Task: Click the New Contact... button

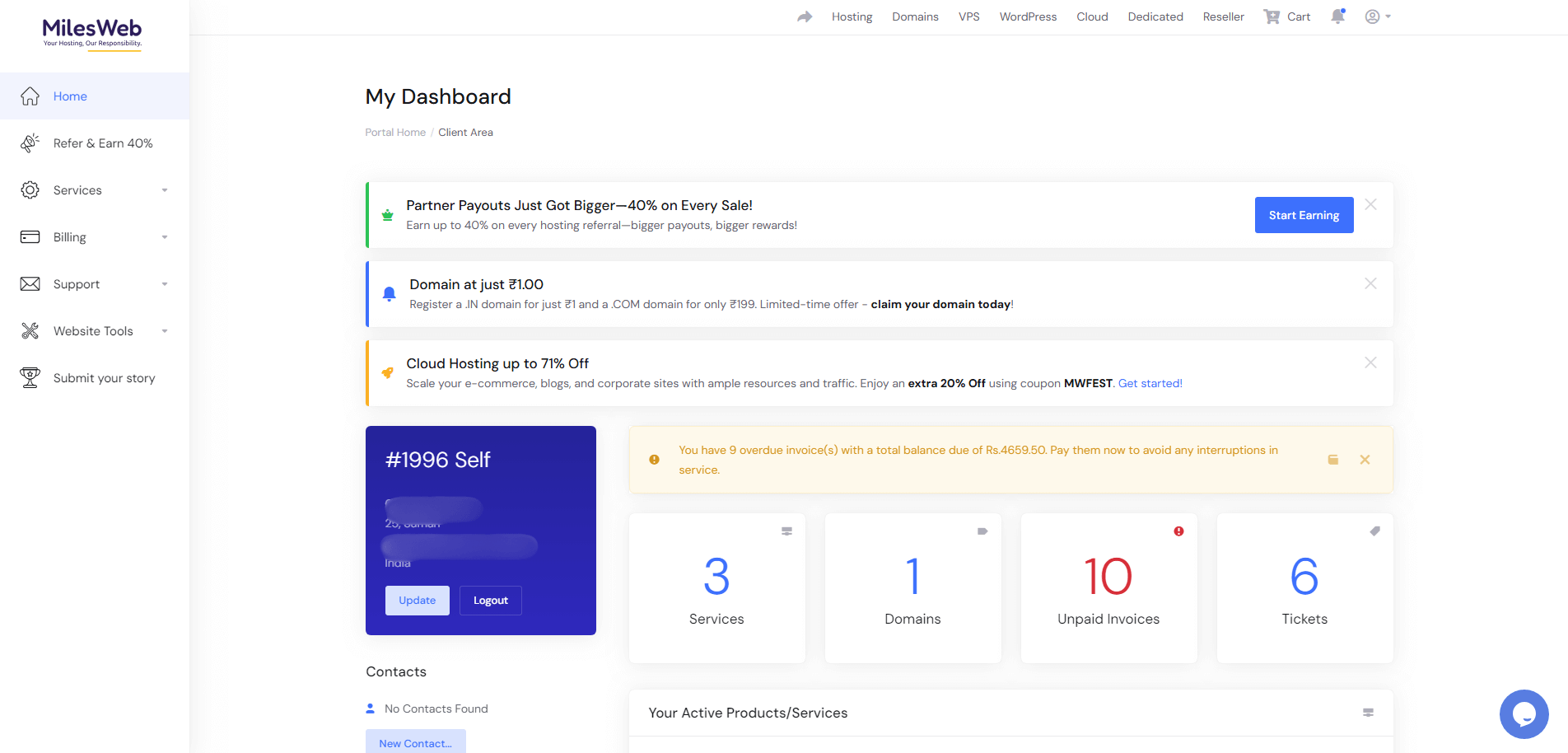Action: coord(416,741)
